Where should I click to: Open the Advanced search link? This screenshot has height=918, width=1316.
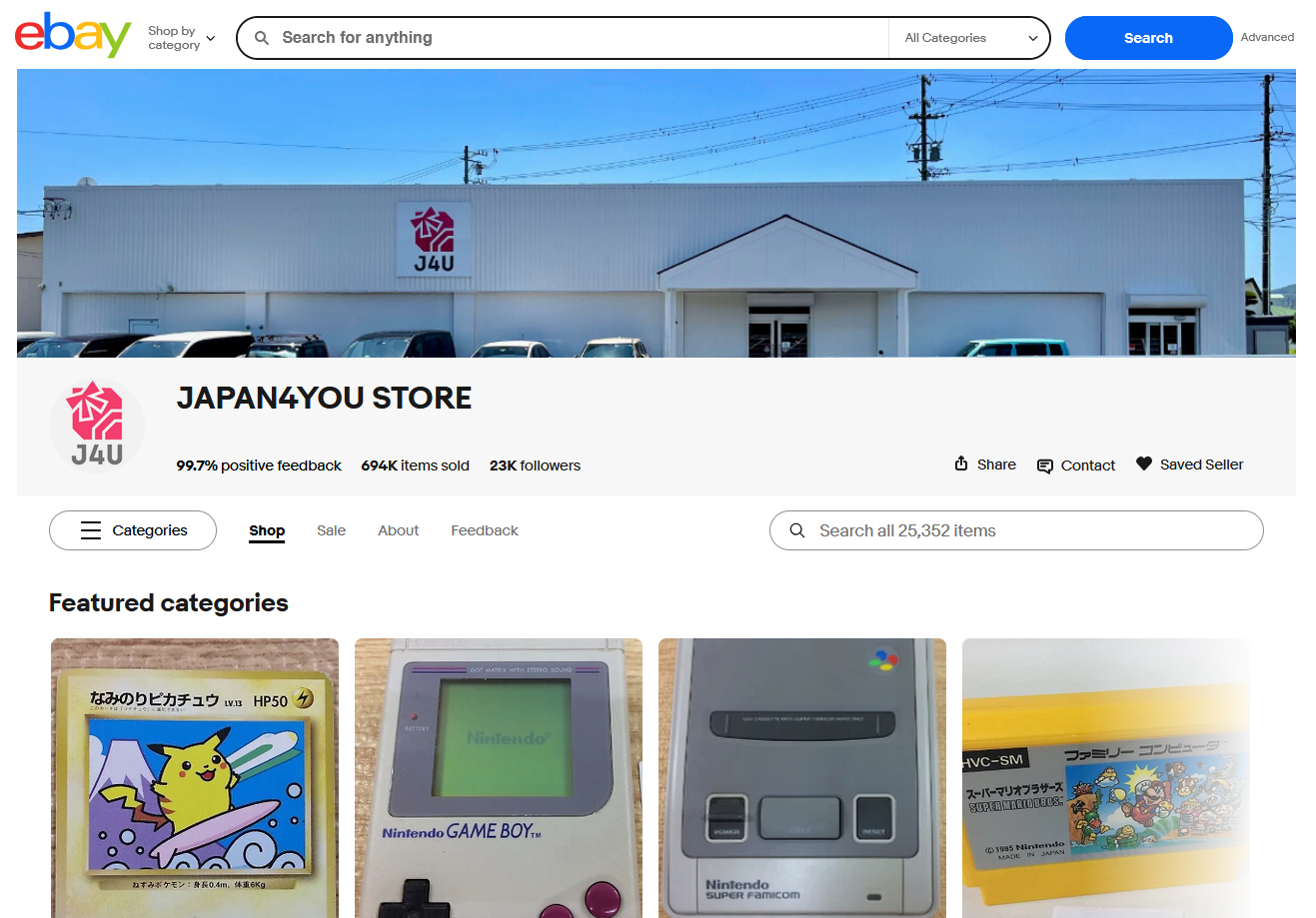(x=1267, y=37)
